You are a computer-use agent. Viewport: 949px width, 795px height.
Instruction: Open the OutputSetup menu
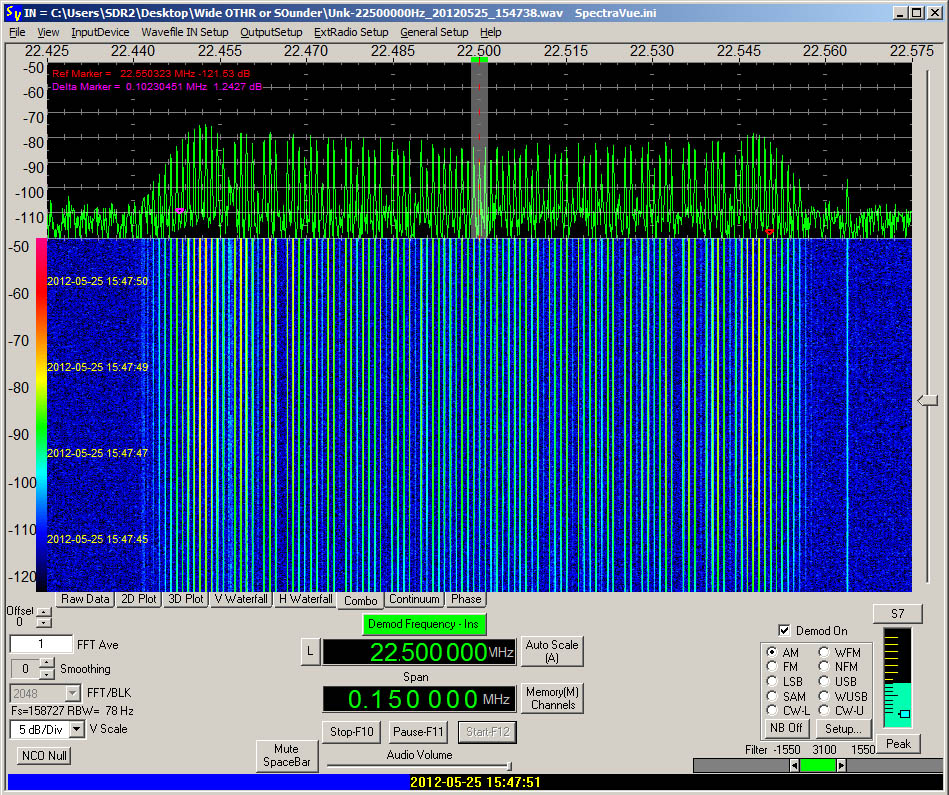pos(271,32)
